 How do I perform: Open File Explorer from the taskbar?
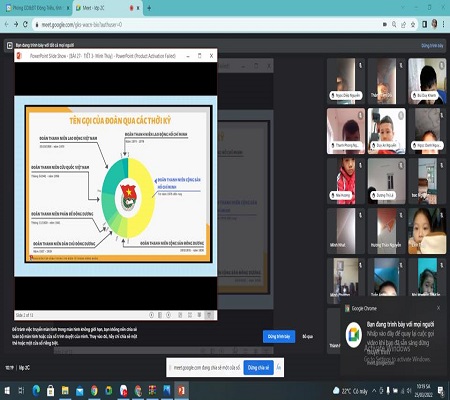pyautogui.click(x=65, y=391)
